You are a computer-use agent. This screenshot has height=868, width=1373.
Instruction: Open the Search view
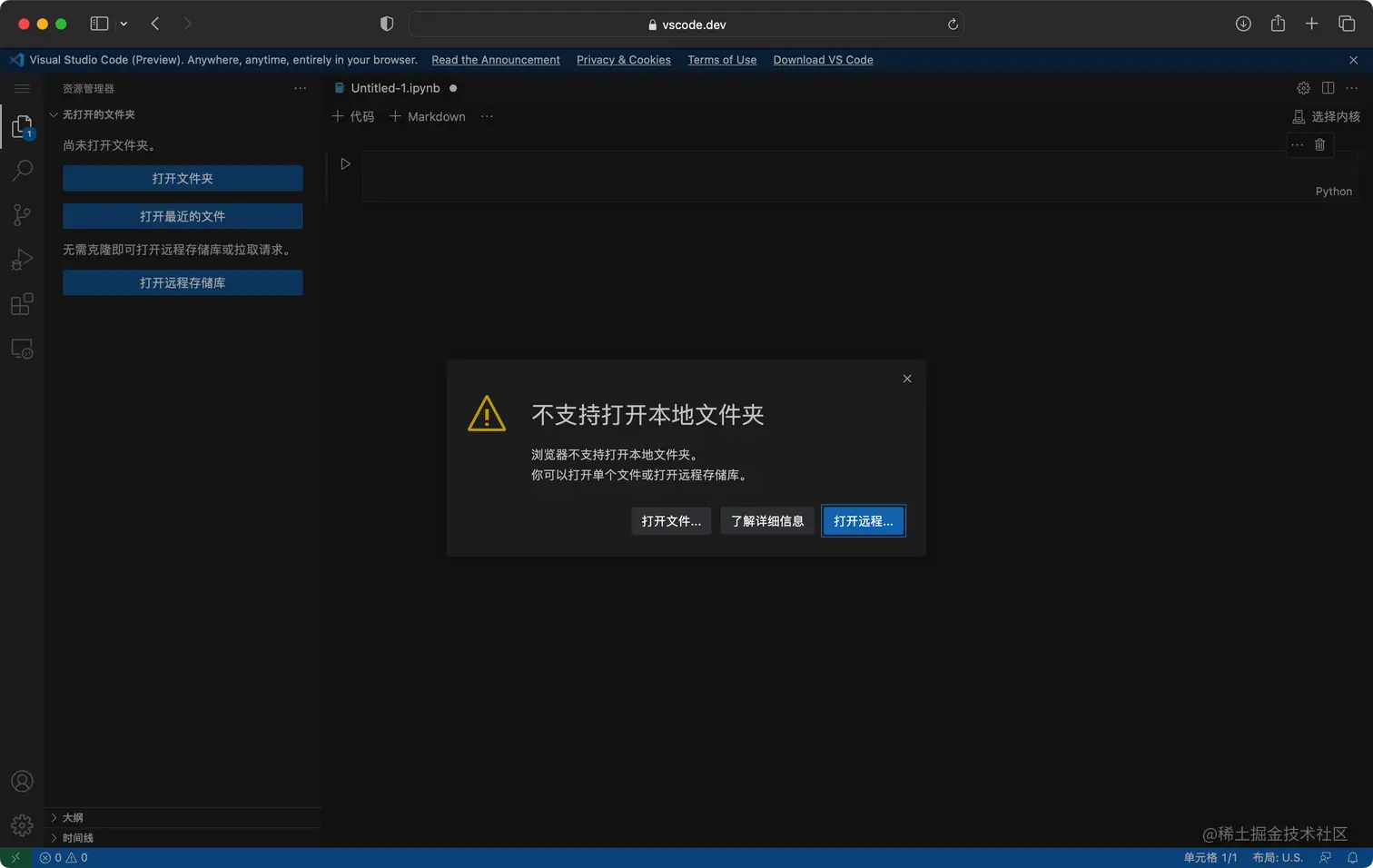(x=22, y=171)
